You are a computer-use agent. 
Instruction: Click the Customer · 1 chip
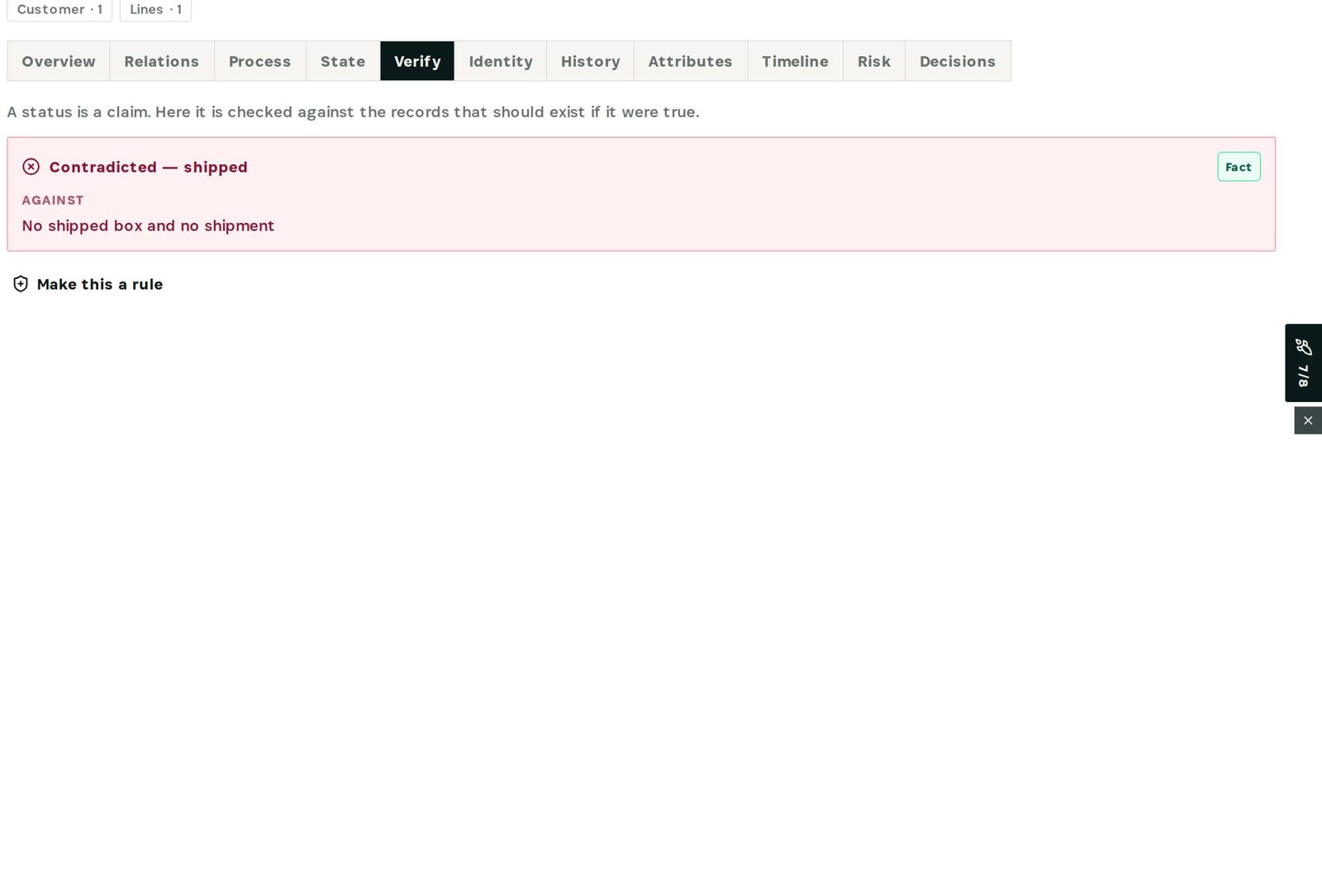coord(59,10)
